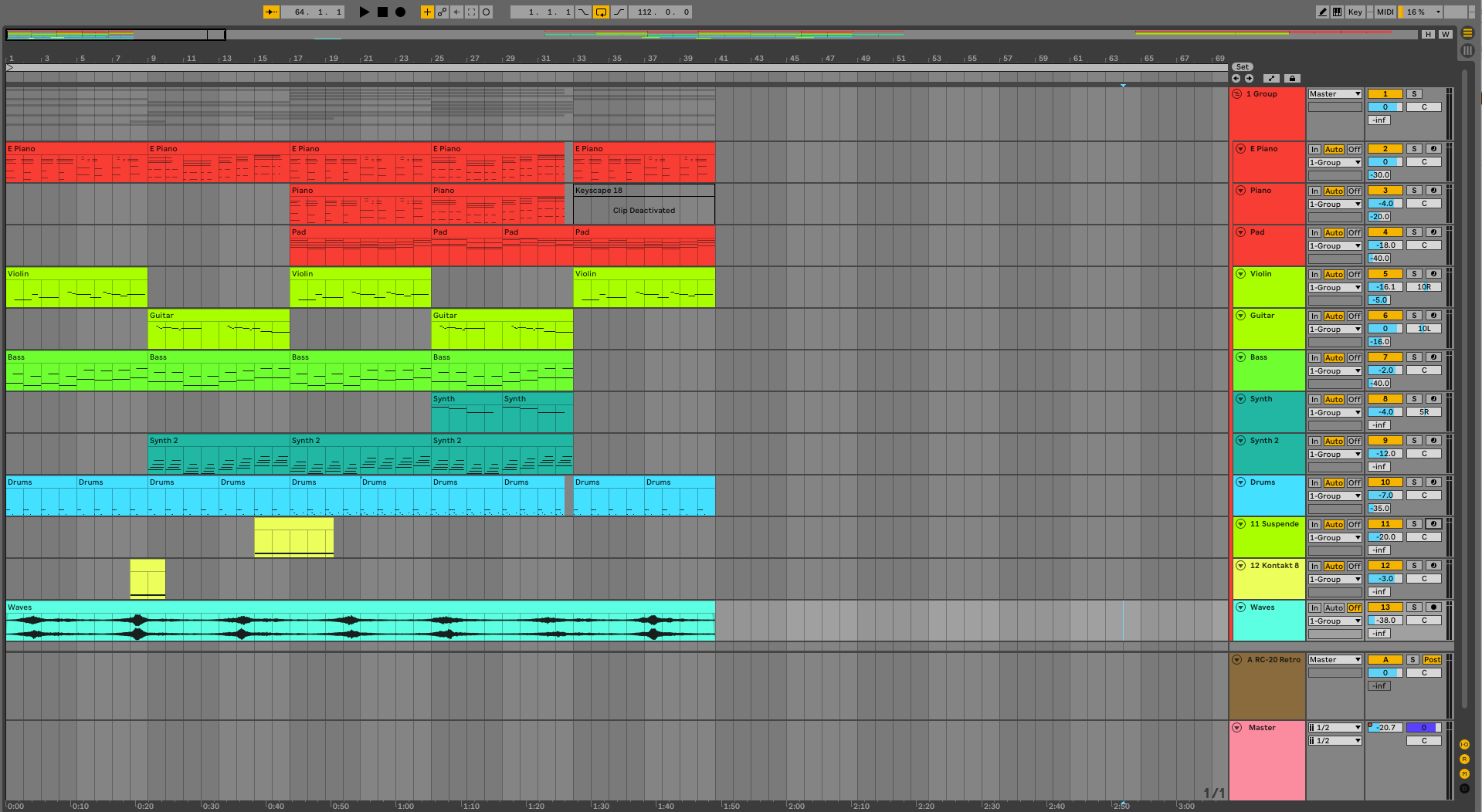Set Guitar monitor to In

(1314, 316)
